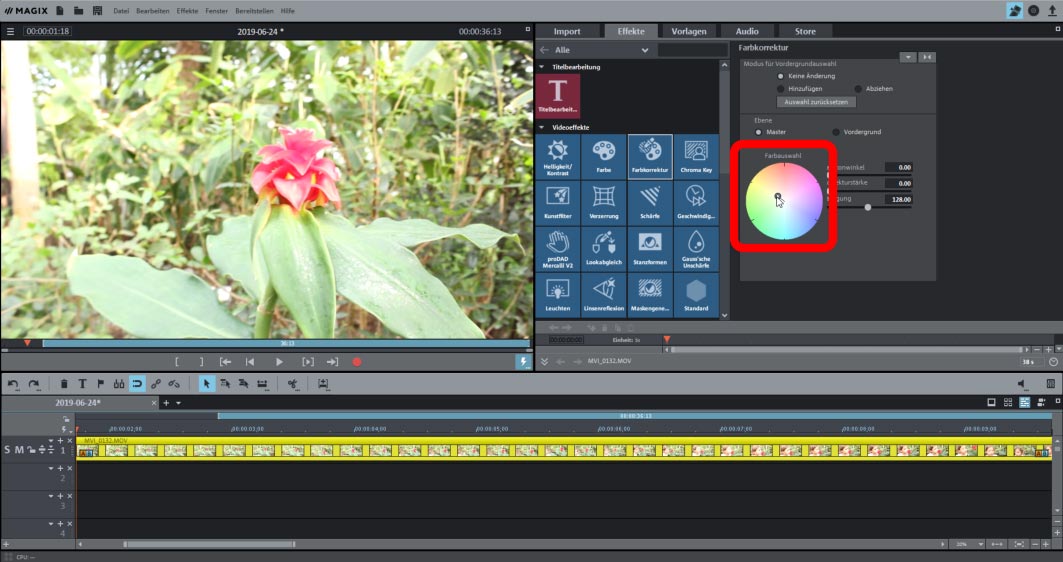The height and width of the screenshot is (562, 1063).
Task: Open the proDAD Mercalli V2 effect
Action: click(x=557, y=249)
